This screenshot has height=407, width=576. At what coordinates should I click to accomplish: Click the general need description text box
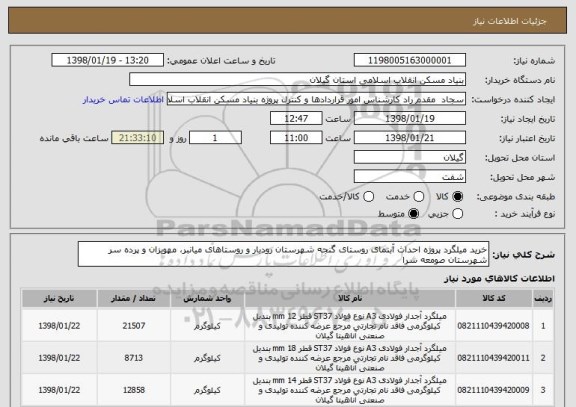click(283, 254)
